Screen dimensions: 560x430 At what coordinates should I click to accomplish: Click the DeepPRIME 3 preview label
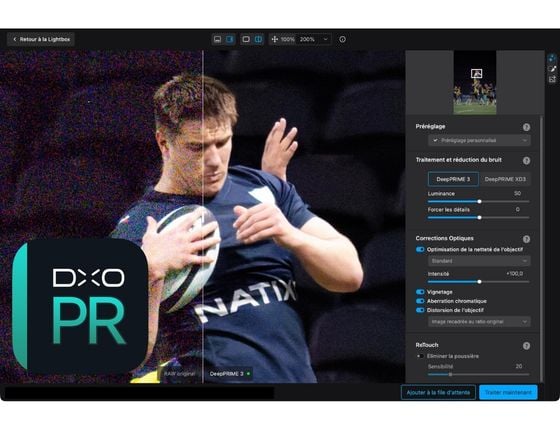(230, 374)
